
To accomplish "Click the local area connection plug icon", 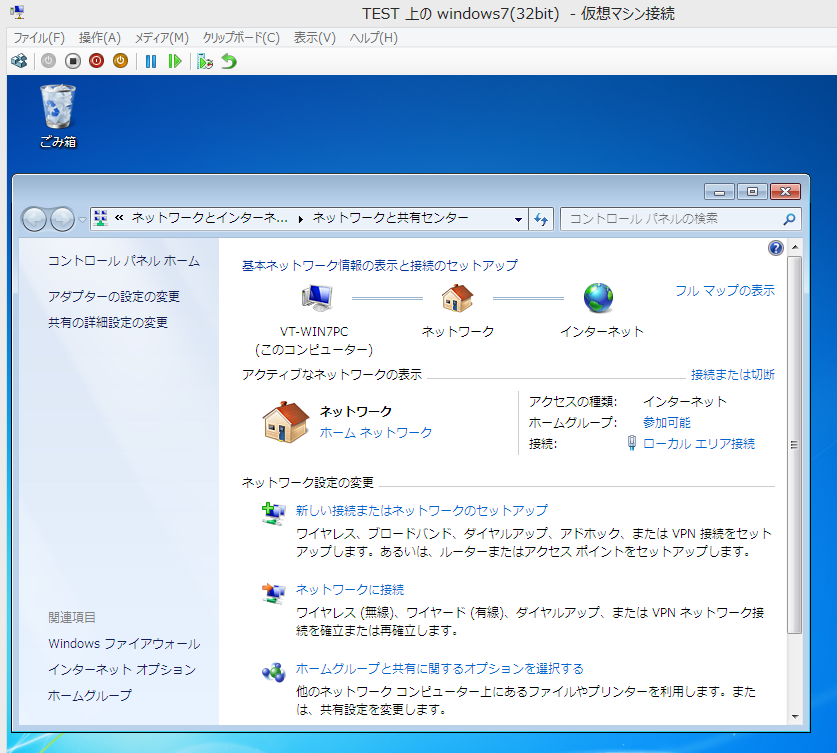I will point(631,443).
